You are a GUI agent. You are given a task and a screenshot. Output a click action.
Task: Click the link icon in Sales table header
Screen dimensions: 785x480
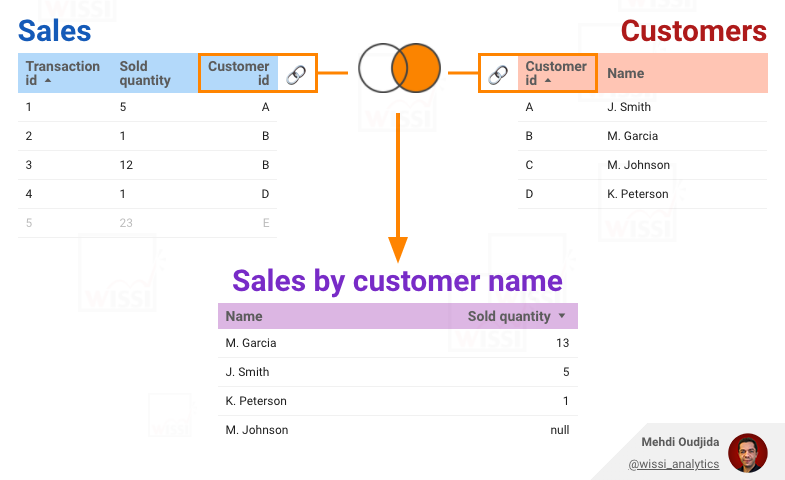(296, 75)
